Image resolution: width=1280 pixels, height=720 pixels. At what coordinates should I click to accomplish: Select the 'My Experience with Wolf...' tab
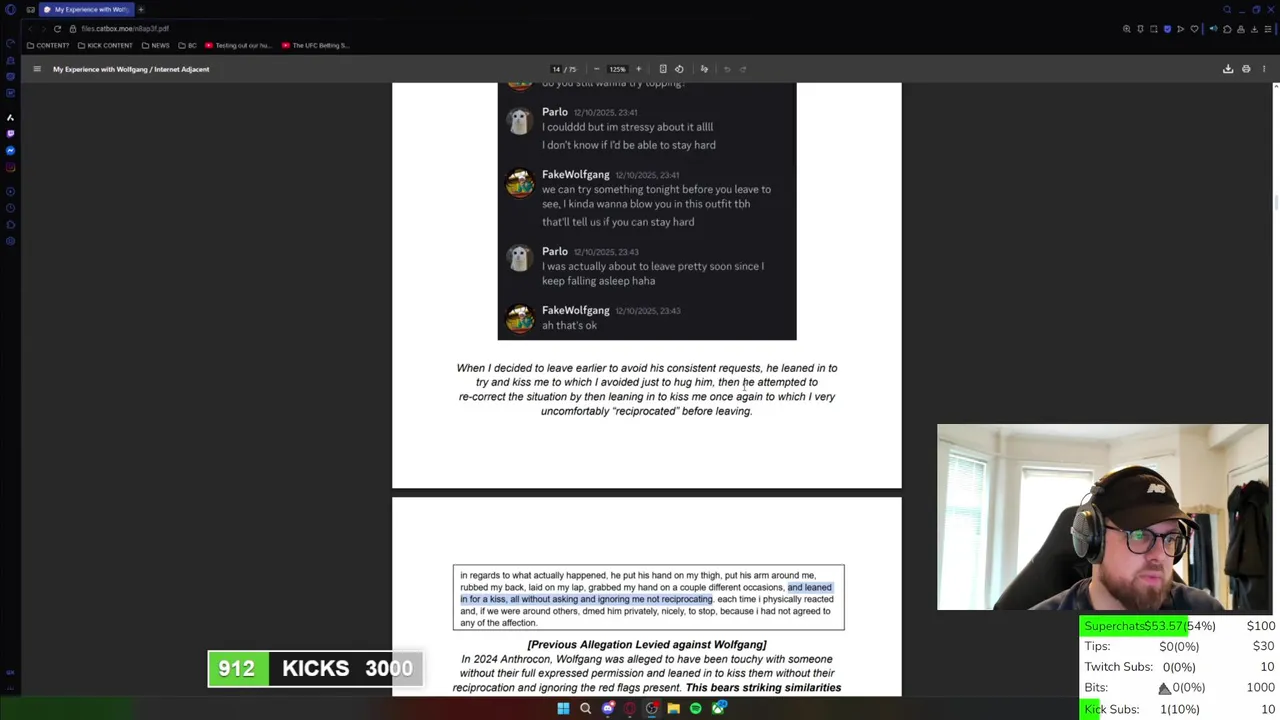click(x=86, y=9)
